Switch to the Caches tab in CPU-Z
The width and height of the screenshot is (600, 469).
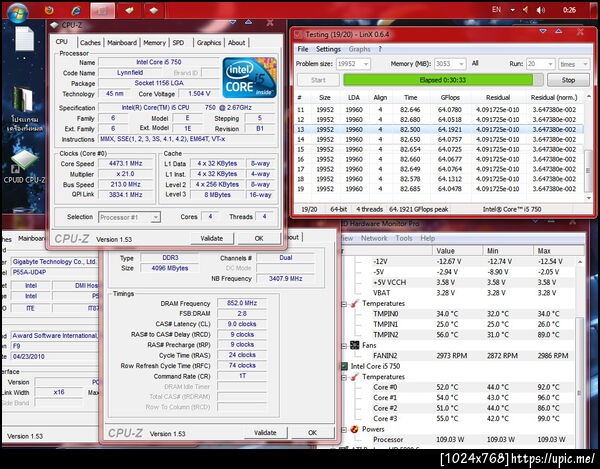tap(90, 43)
